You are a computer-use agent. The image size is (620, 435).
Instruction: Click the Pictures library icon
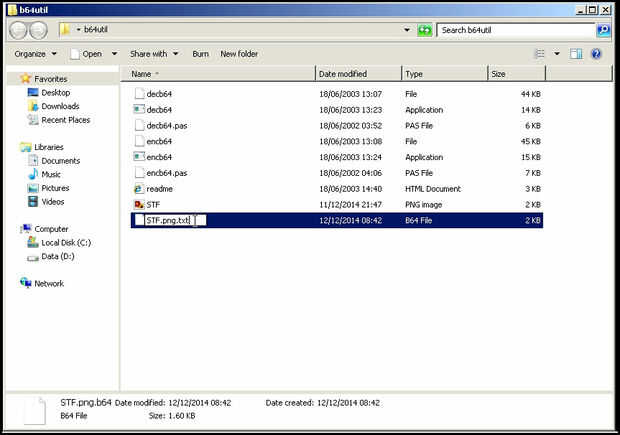tap(33, 188)
